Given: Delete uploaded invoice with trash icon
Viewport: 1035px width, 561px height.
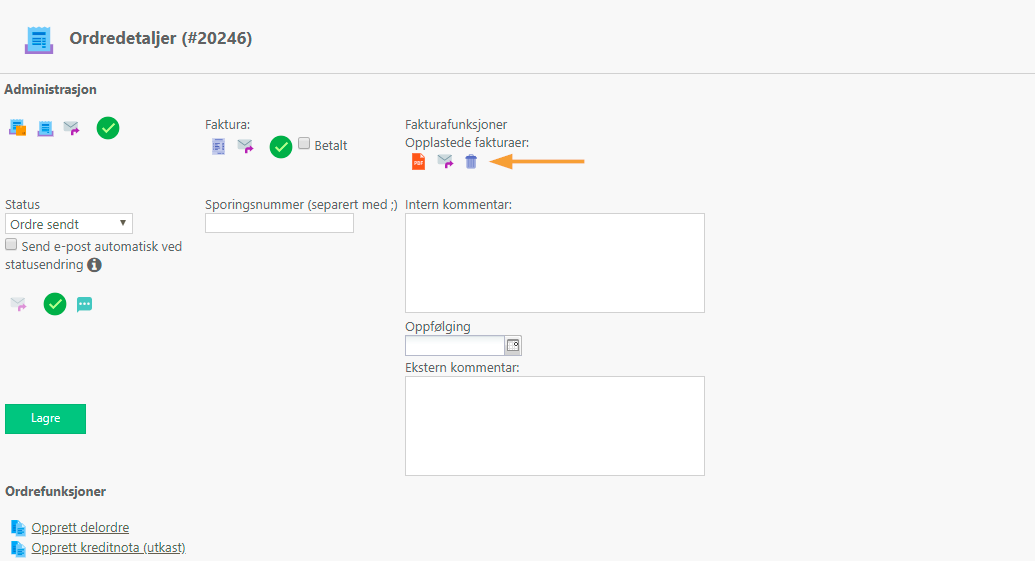Looking at the screenshot, I should [471, 161].
